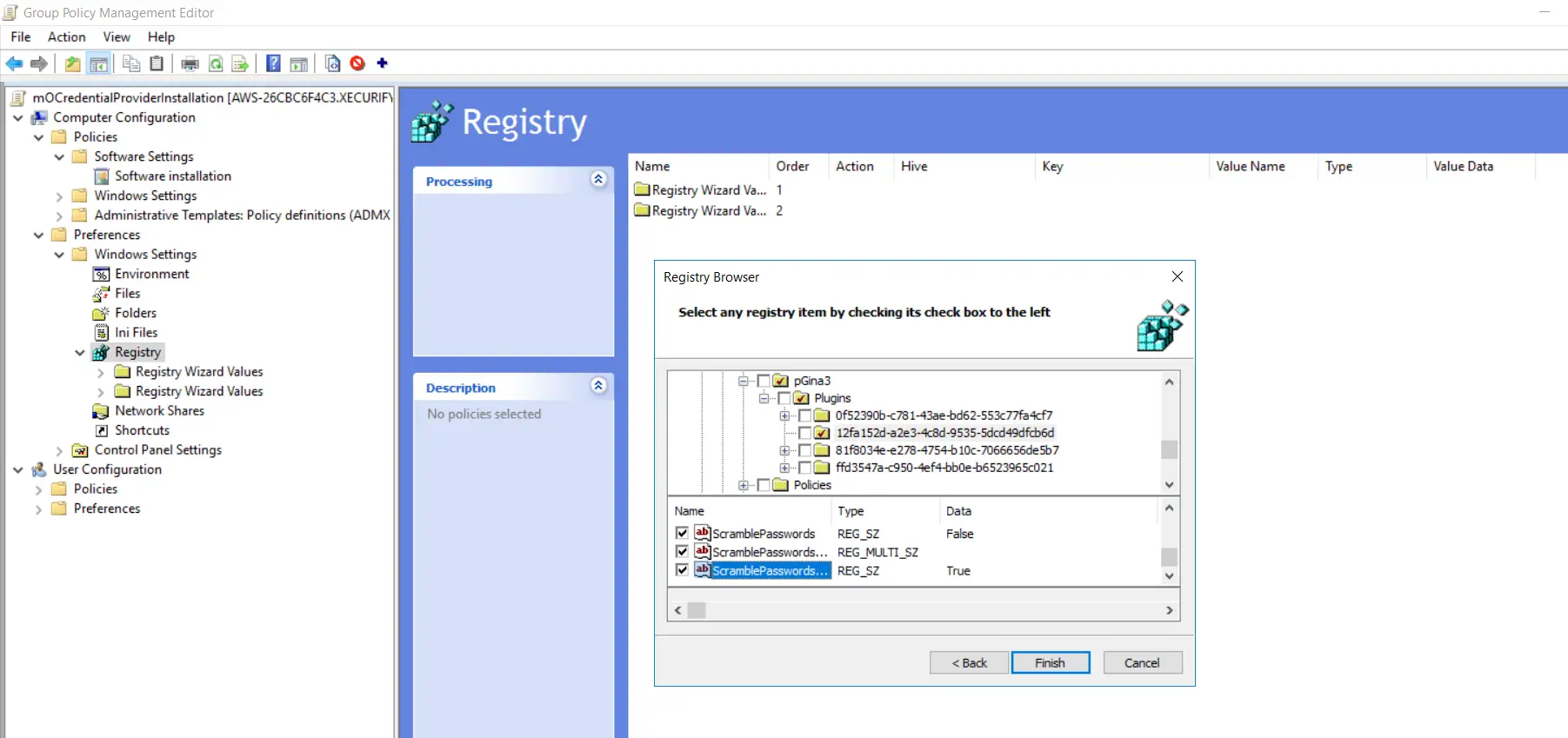Check the Policies key checkbox in Registry Browser
Screen dimensions: 1568x738
tap(764, 485)
